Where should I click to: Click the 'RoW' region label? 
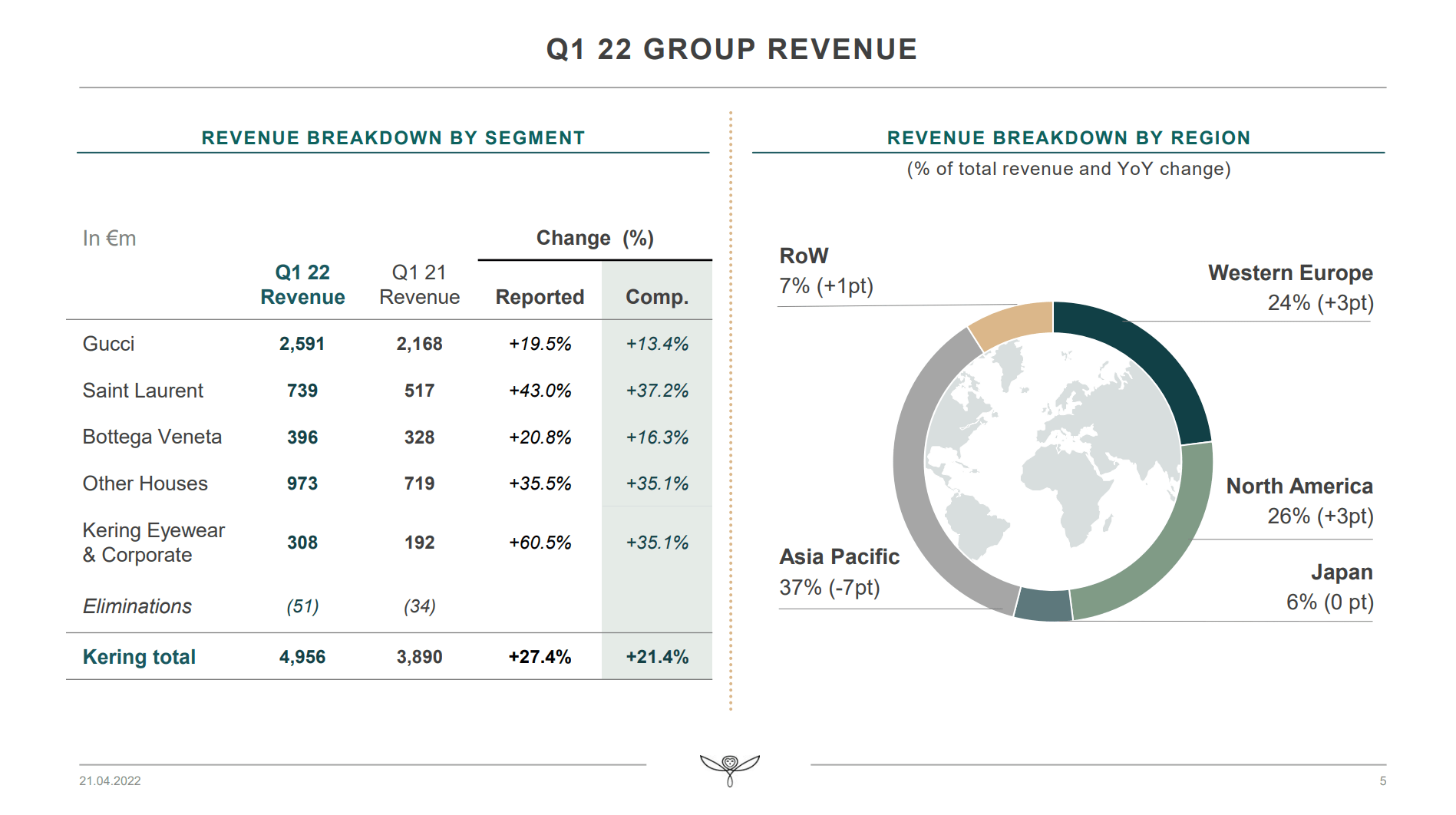(x=804, y=256)
